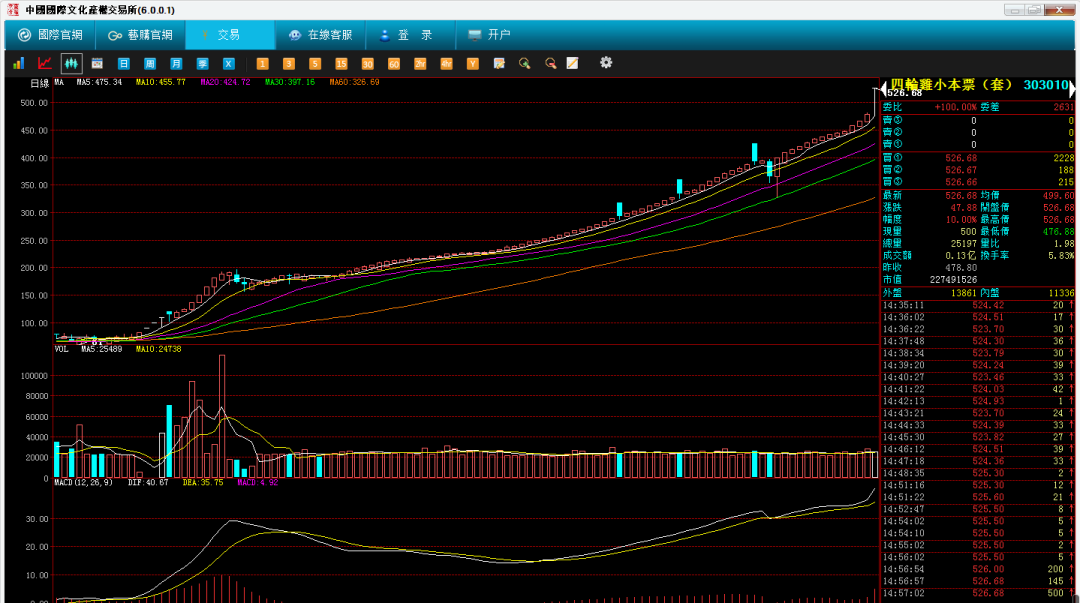Select the candlestick K-line chart icon
This screenshot has height=603, width=1080.
pyautogui.click(x=71, y=63)
